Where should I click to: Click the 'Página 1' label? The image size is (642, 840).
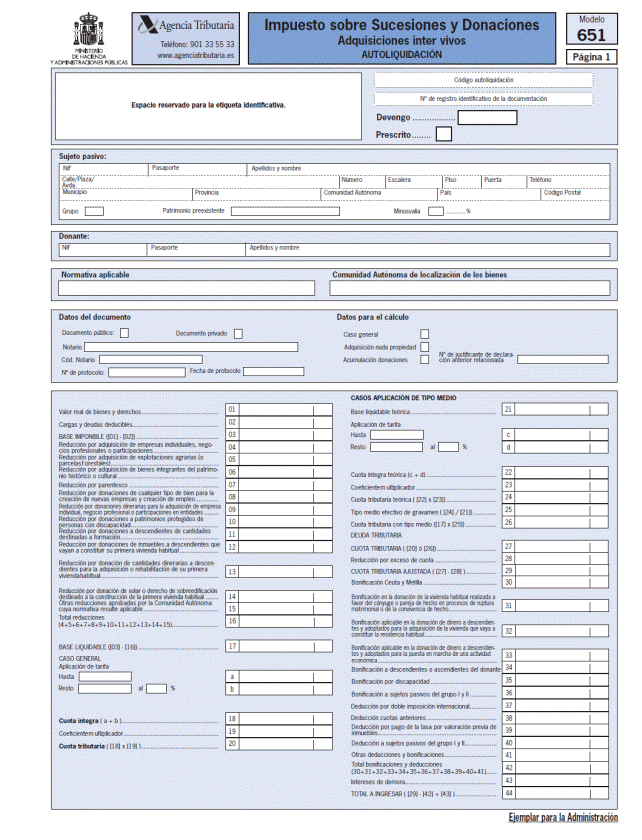tap(592, 57)
